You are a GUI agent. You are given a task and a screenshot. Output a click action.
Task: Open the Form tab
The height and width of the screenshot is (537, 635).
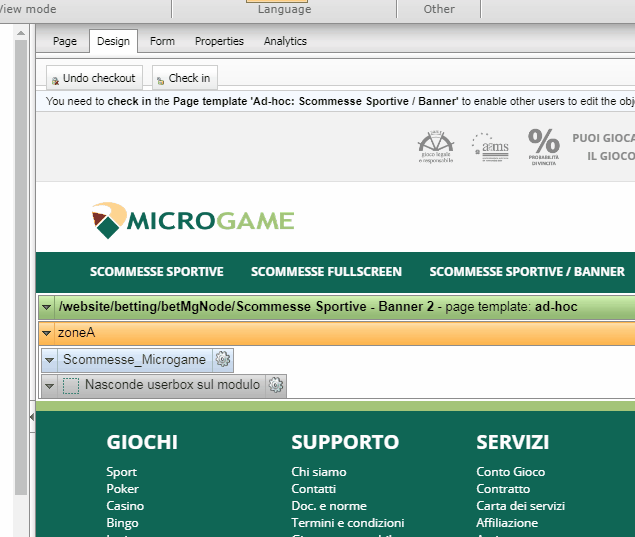point(162,41)
